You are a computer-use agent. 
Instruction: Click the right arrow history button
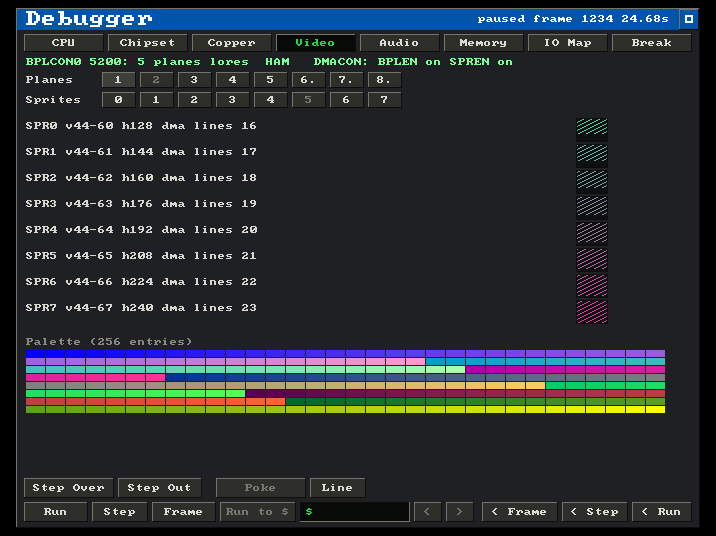click(459, 512)
